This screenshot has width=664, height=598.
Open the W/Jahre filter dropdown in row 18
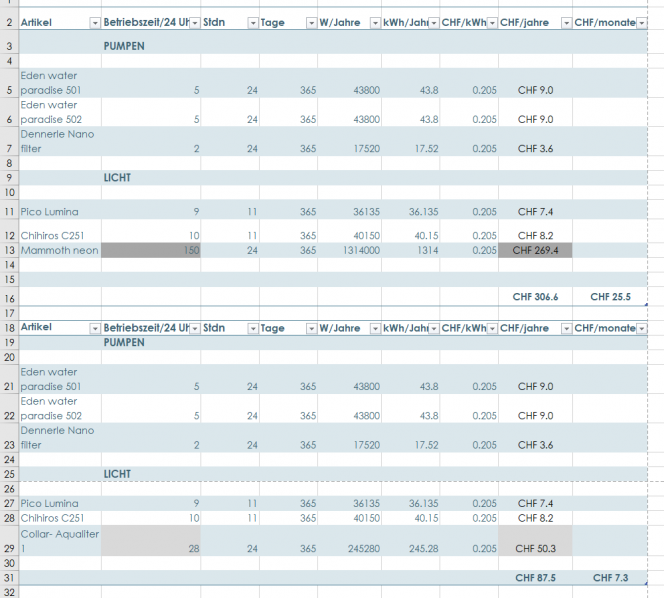click(375, 329)
